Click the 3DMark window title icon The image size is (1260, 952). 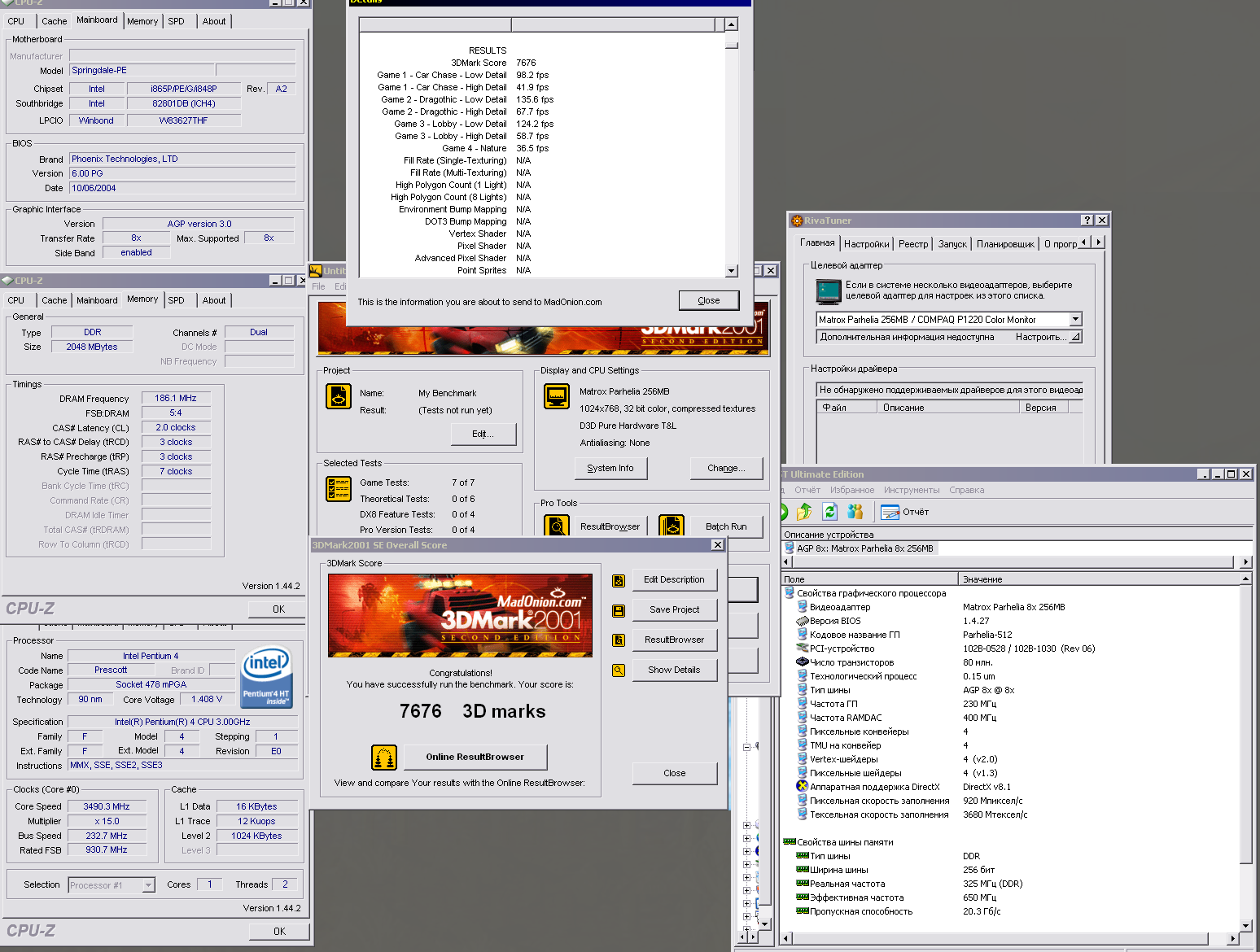(316, 271)
